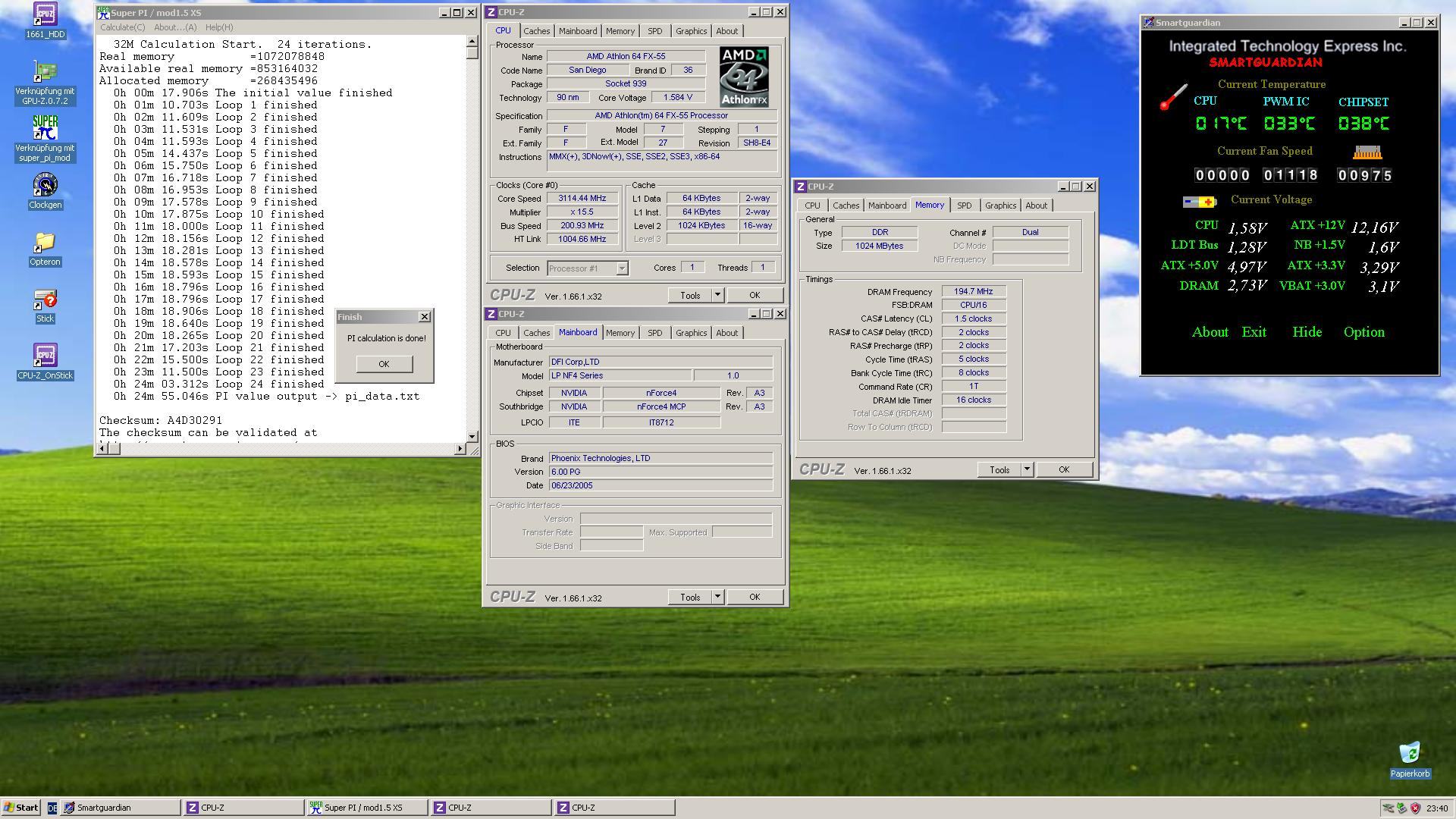Expand the Processor #1 selection dropdown
Screen dimensions: 1456x819
[622, 268]
